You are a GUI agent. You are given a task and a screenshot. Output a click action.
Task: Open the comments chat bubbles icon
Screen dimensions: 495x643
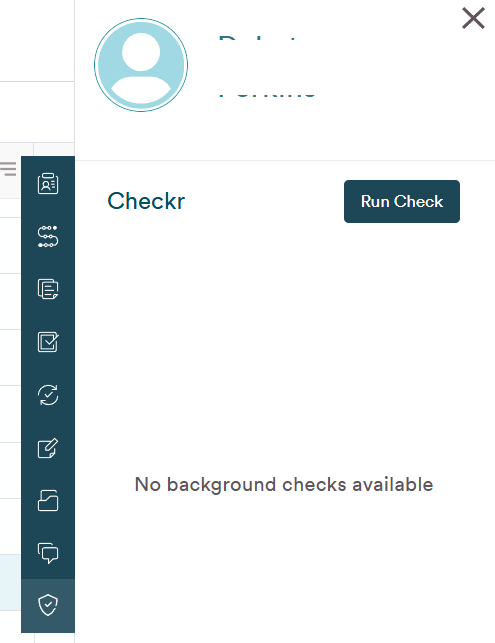click(48, 553)
